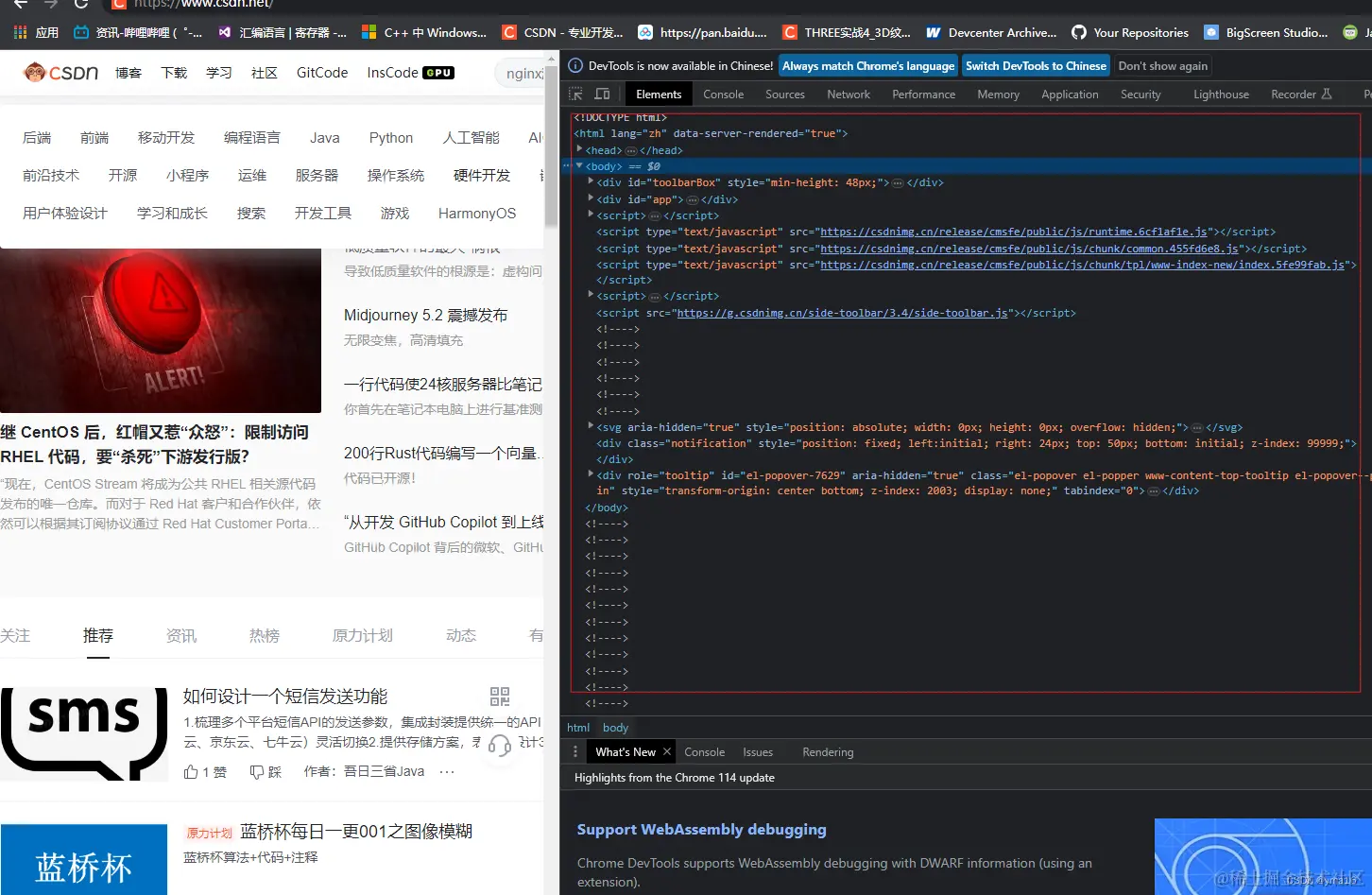Collapse the body element node
This screenshot has width=1372, height=895.
pos(579,165)
